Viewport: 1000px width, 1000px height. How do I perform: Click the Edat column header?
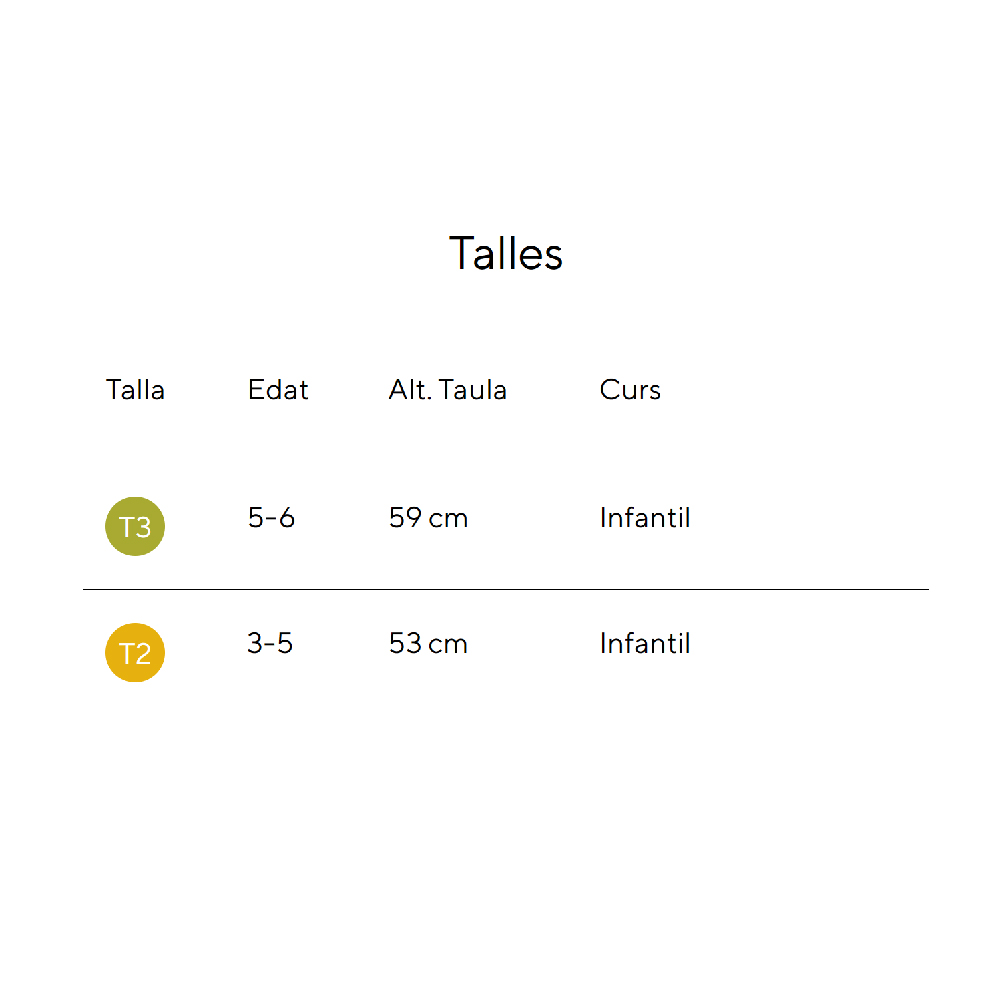[x=278, y=389]
